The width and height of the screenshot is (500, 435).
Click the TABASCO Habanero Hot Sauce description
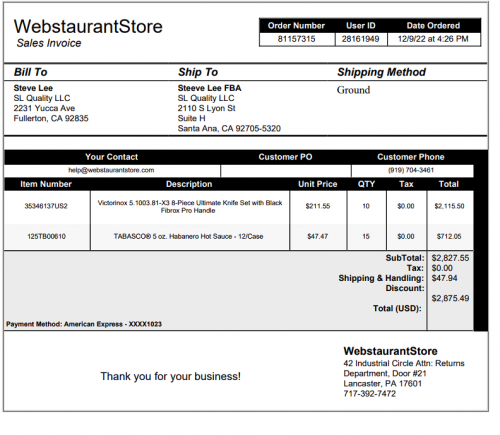[189, 236]
